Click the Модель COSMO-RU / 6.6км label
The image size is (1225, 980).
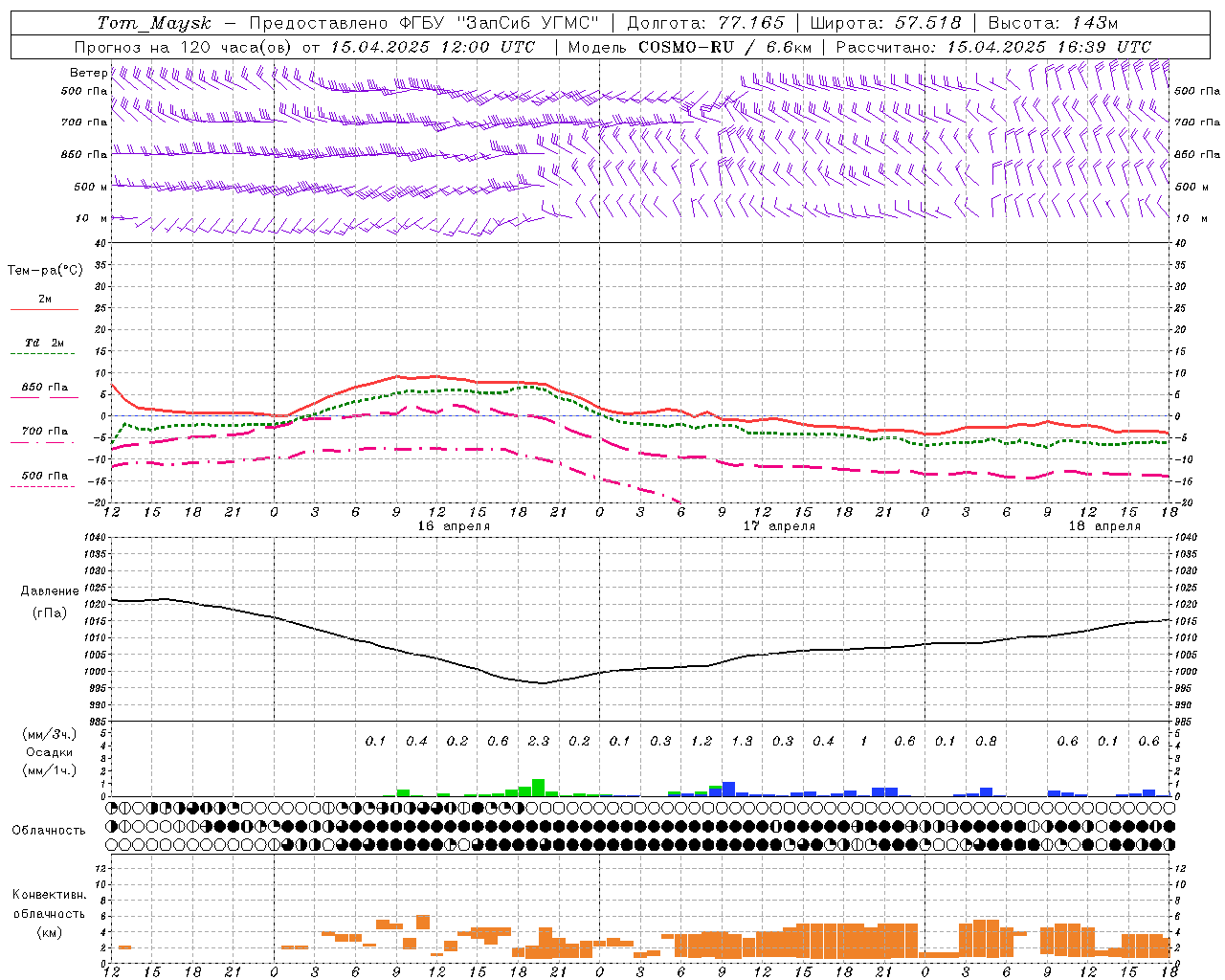pos(690,46)
